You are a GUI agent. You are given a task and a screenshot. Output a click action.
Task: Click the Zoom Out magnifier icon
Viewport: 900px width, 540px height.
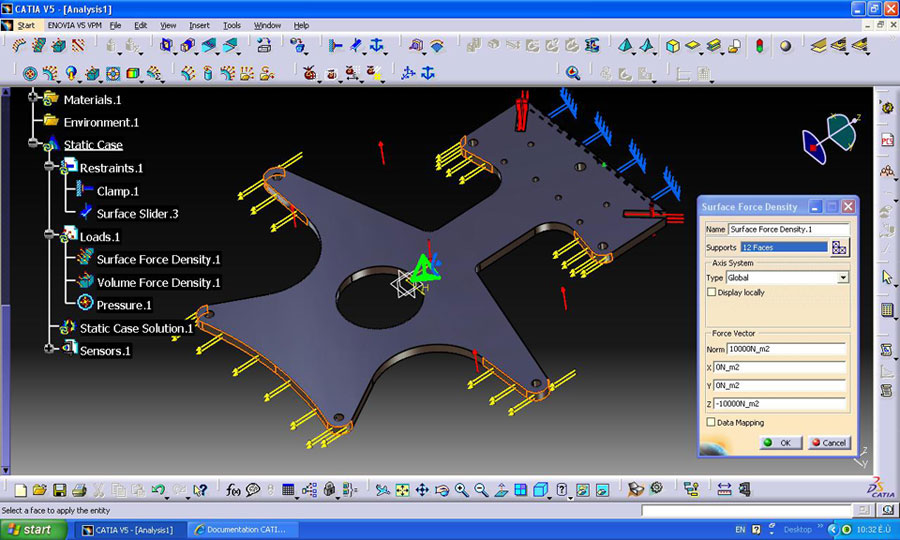[481, 490]
